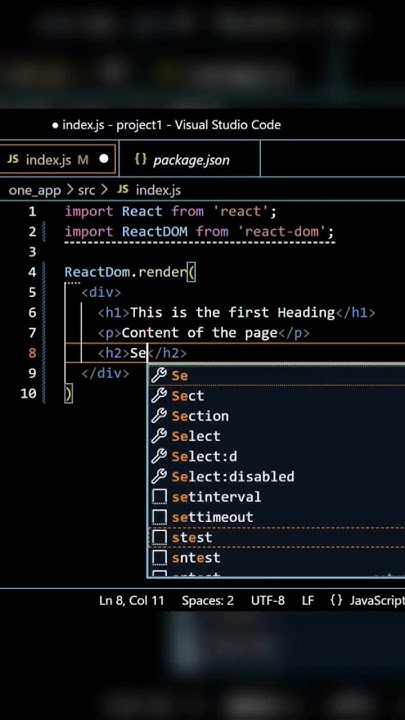Open one_app folder in breadcrumb
Screen dimensions: 405x720
tap(34, 190)
